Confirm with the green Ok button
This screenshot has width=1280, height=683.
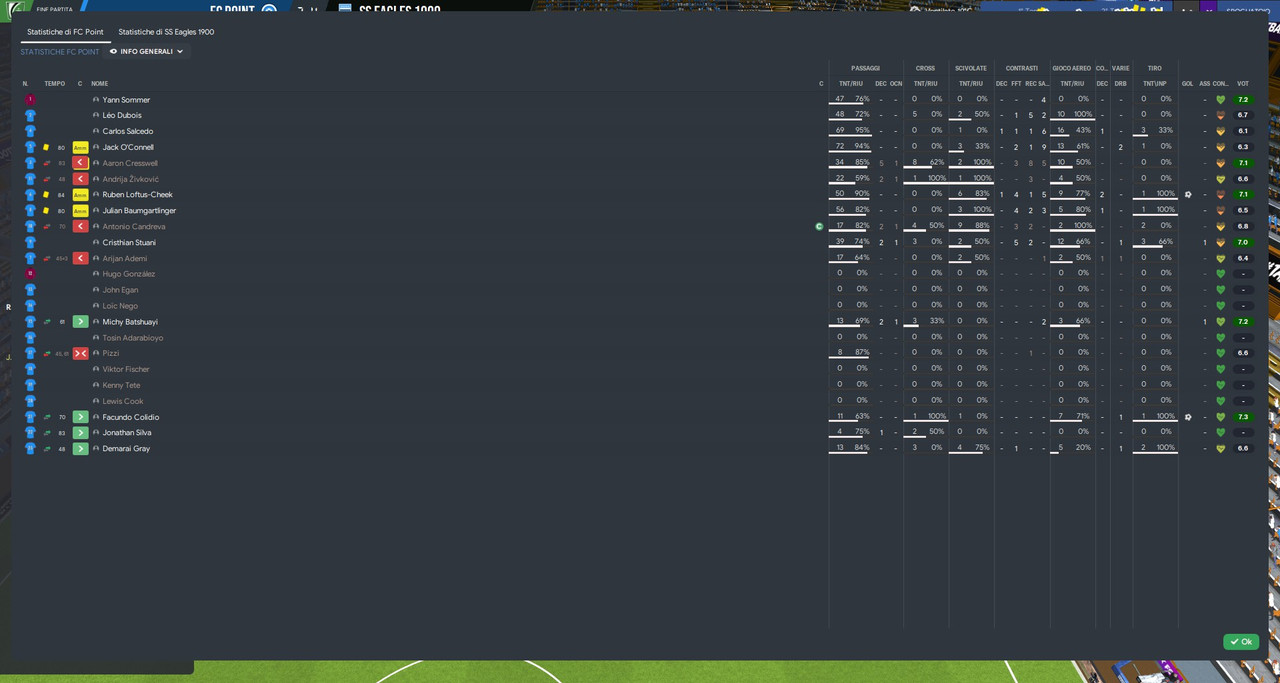click(x=1241, y=642)
